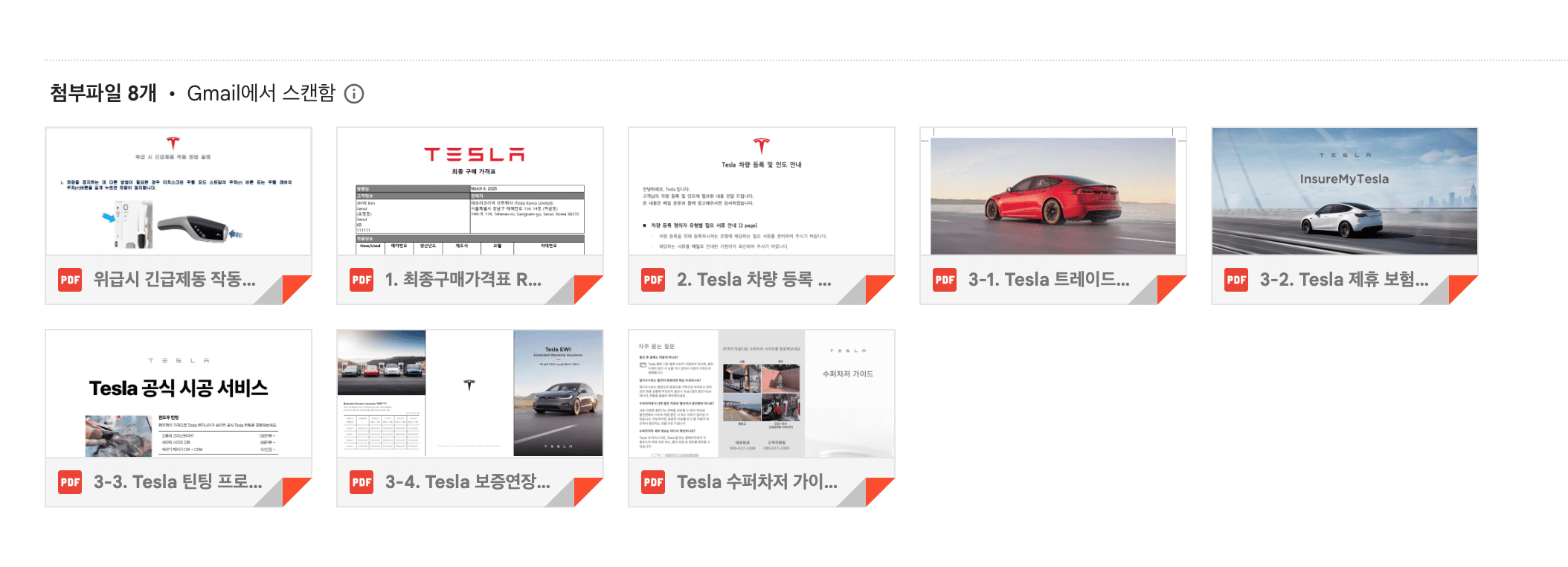Click the PDF icon for Tesla 수퍼차저 가이 attachment

click(653, 482)
